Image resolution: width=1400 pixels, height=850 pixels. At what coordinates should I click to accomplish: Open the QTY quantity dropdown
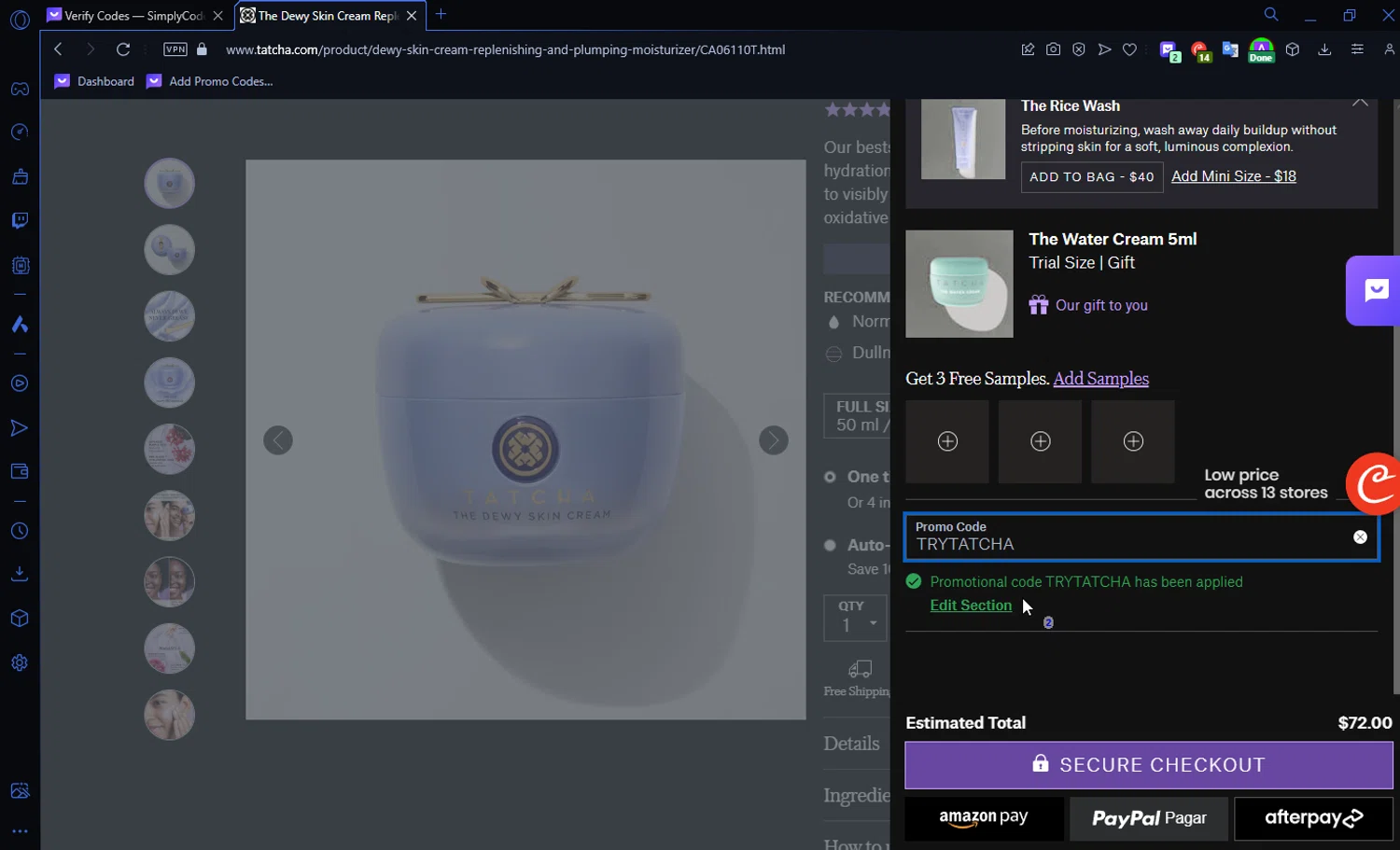[x=856, y=618]
